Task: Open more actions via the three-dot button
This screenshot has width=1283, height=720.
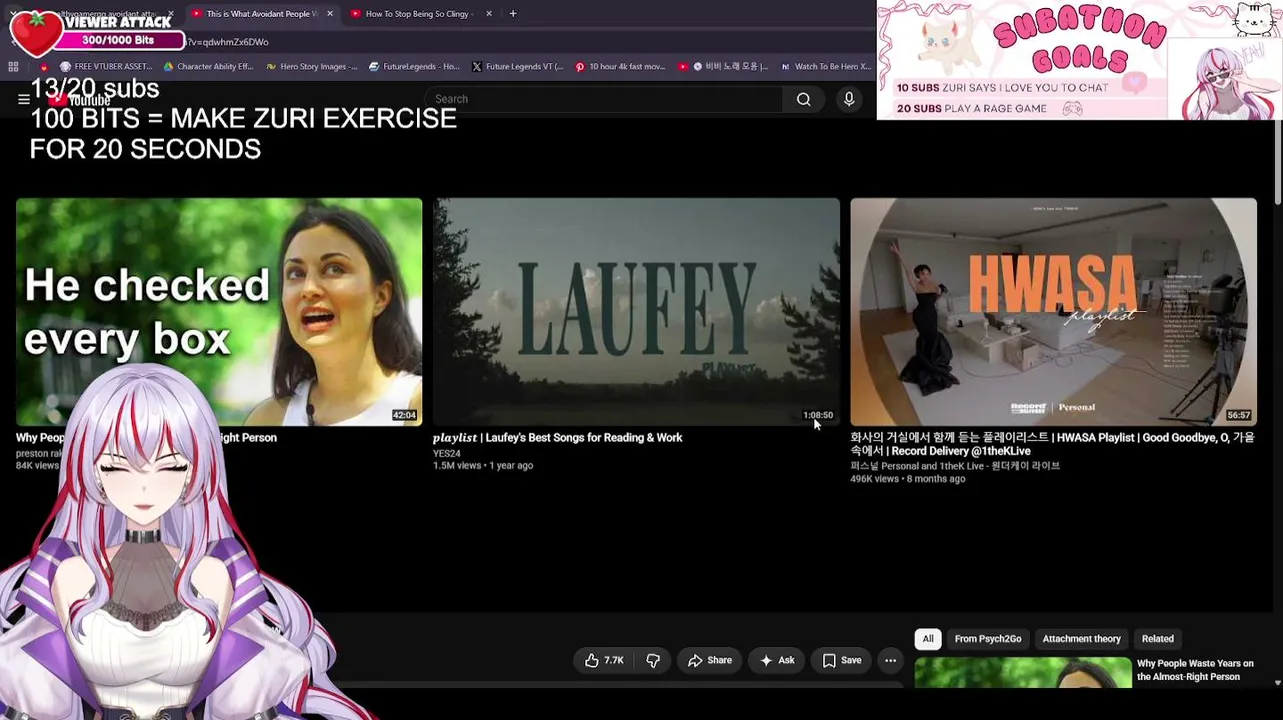Action: click(890, 660)
